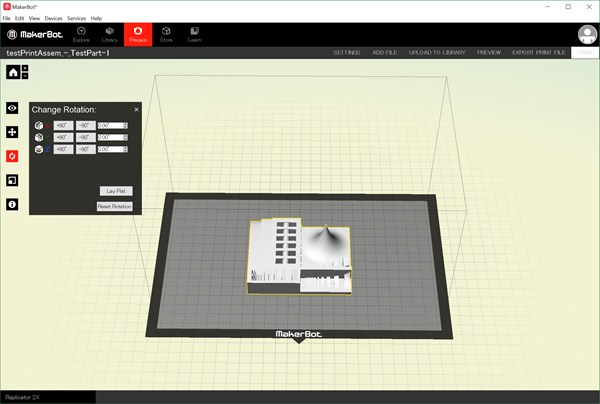Screen dimensions: 600x404
Task: Select the red Rotate tool
Action: [x=12, y=156]
